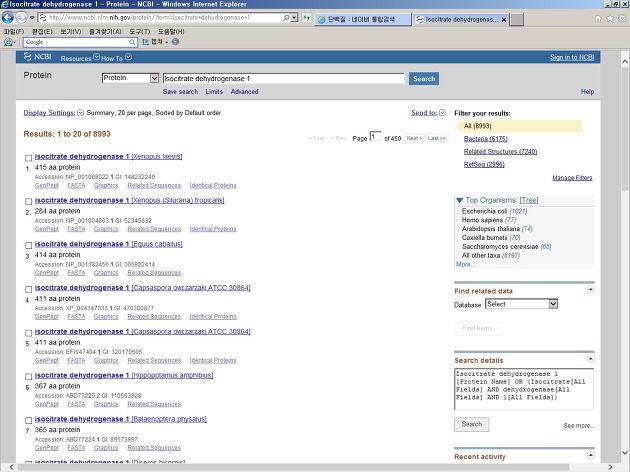This screenshot has height=472, width=630.
Task: Switch to the 네이버 통합검색 tab
Action: [x=363, y=19]
